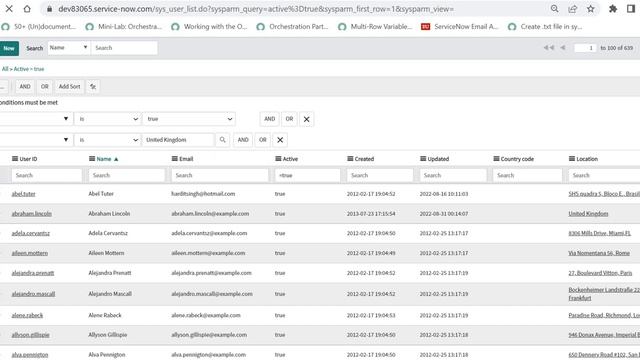
Task: Click 'Active = true' breadcrumb filter
Action: [x=29, y=69]
